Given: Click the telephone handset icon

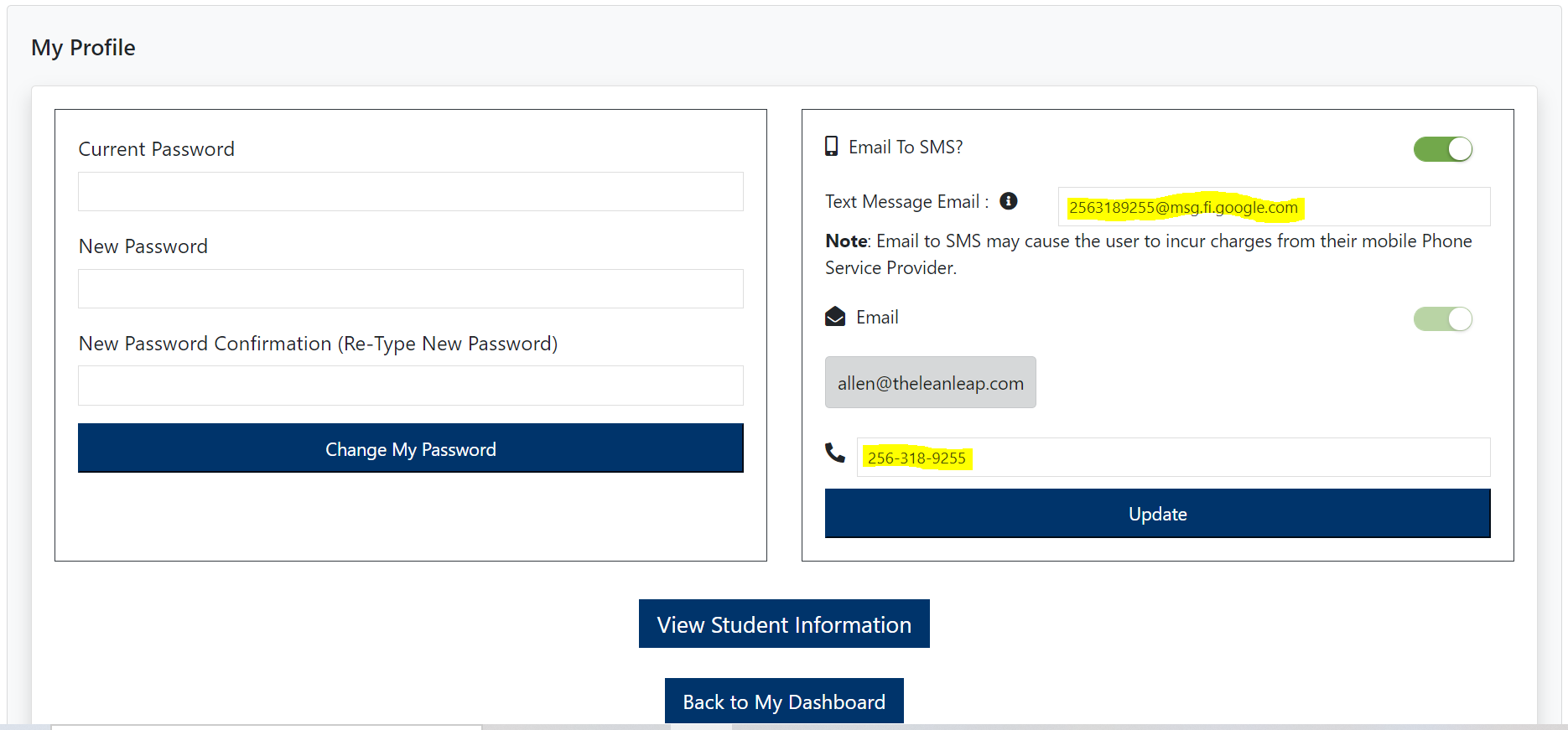Looking at the screenshot, I should 835,453.
